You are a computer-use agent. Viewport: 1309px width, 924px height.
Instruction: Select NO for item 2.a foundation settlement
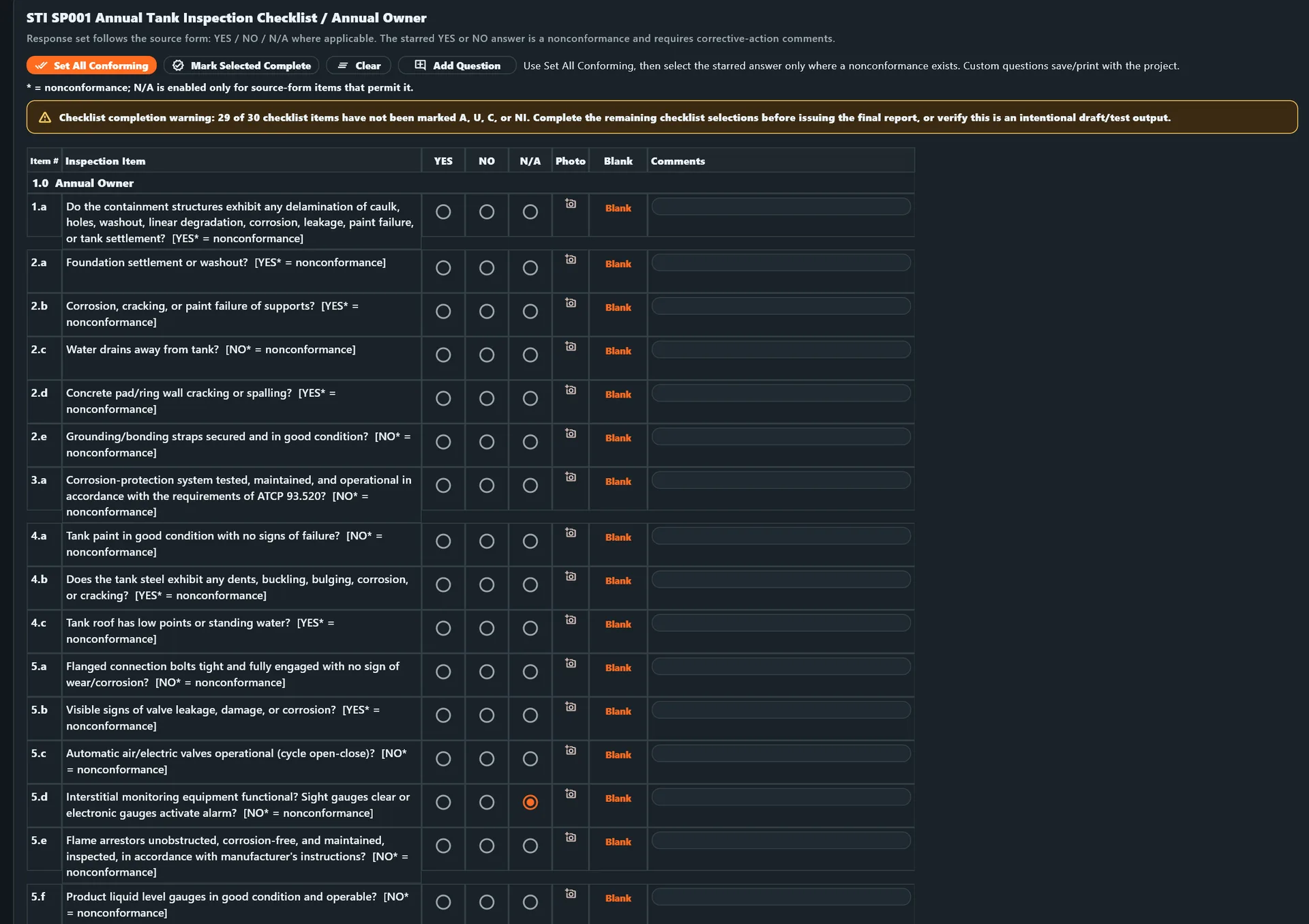(487, 268)
